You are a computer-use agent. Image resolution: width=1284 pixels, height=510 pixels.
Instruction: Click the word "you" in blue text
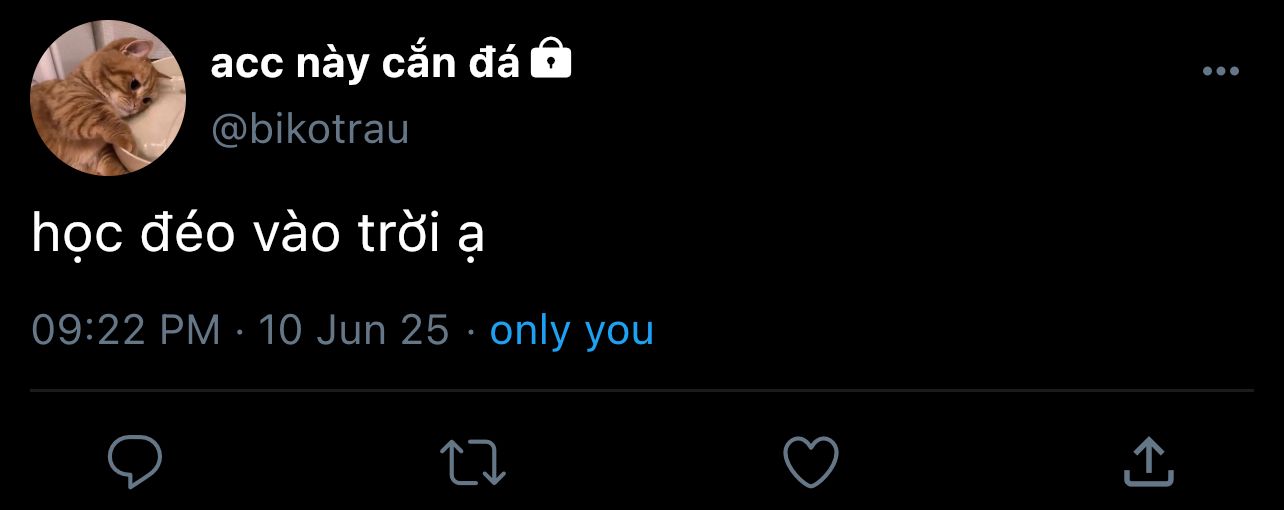pyautogui.click(x=619, y=332)
